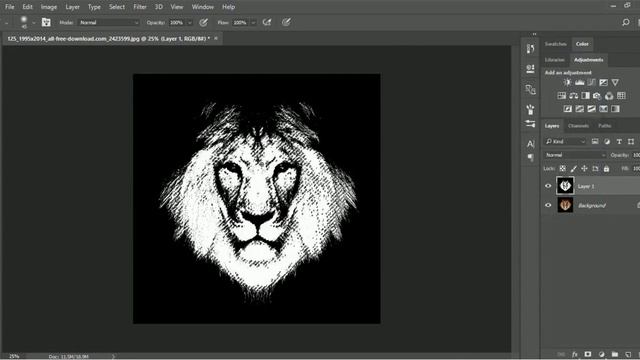Toggle lock image pixels brush icon
The image size is (640, 360).
coord(573,169)
